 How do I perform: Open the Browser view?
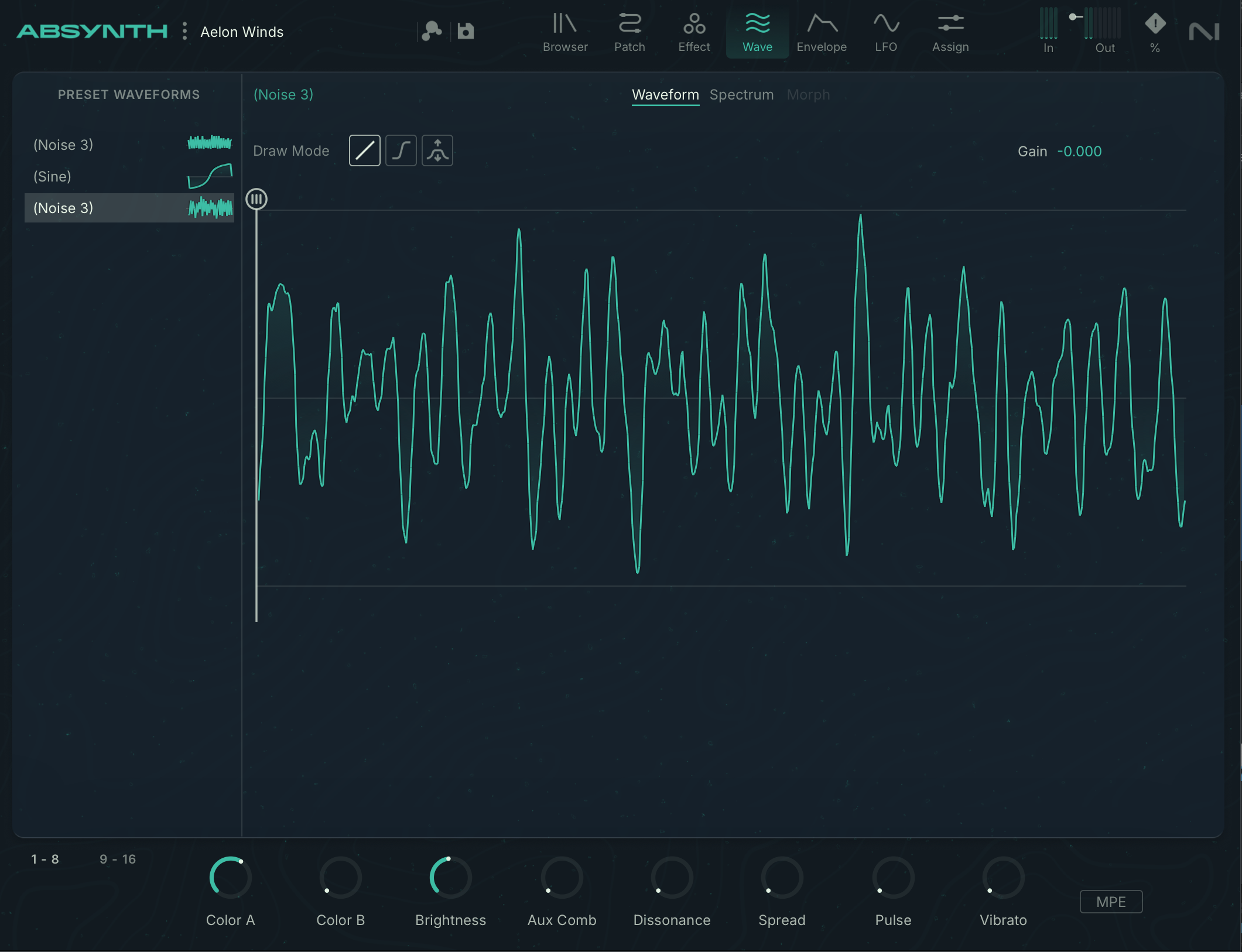(x=564, y=33)
